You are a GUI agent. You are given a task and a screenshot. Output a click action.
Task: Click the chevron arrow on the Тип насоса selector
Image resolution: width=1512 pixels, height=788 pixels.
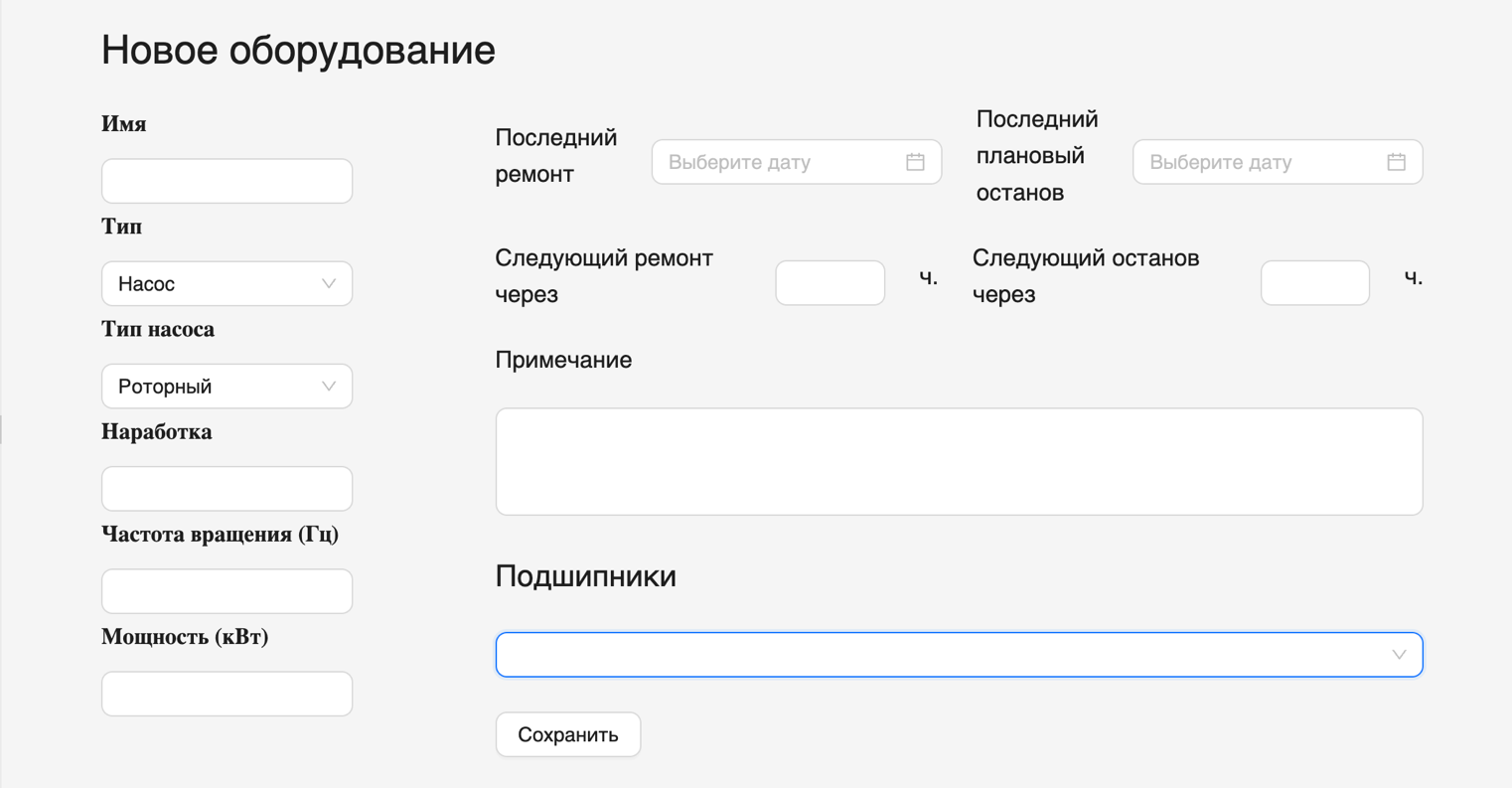pos(329,386)
